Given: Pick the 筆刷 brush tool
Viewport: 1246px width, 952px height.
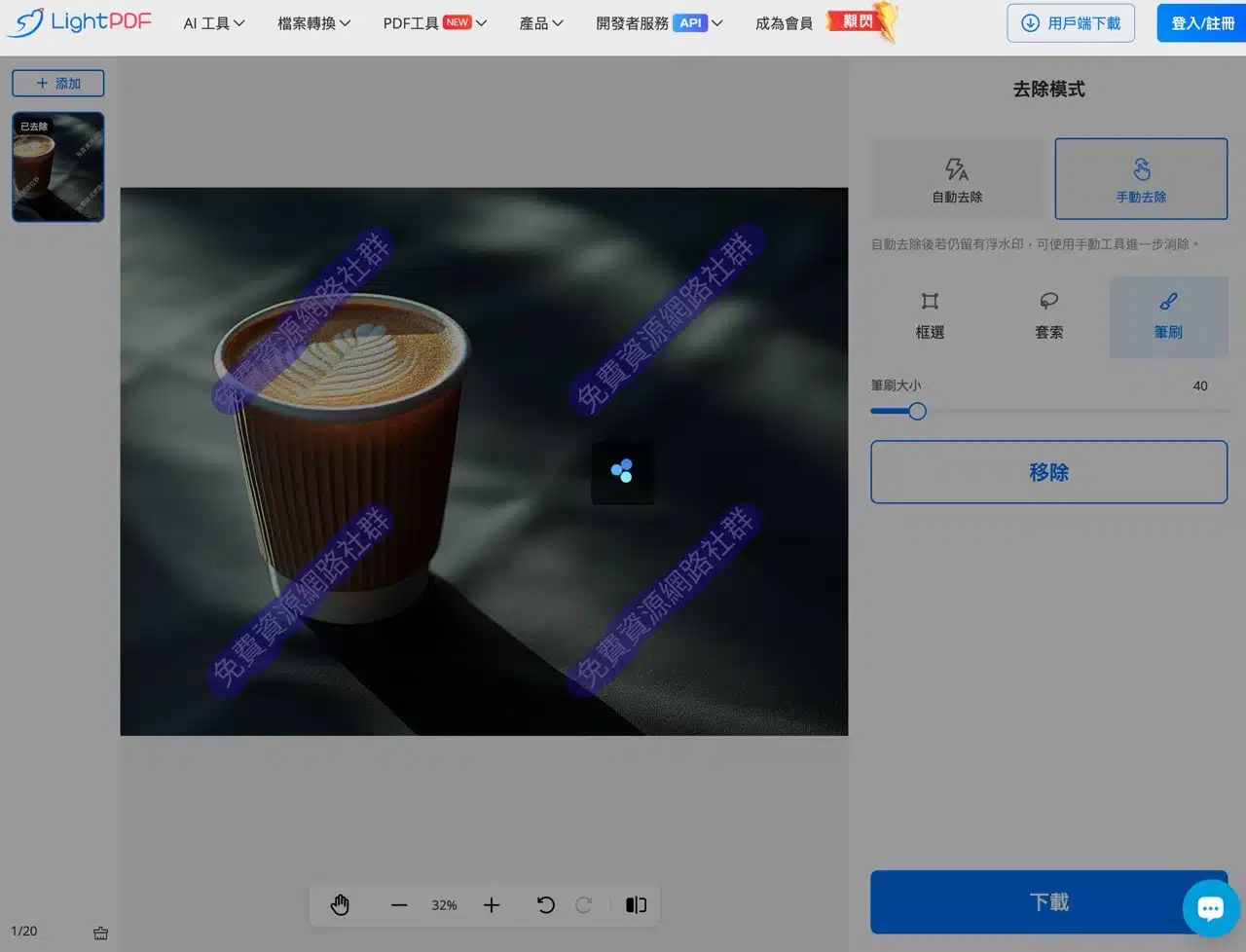Looking at the screenshot, I should tap(1168, 316).
